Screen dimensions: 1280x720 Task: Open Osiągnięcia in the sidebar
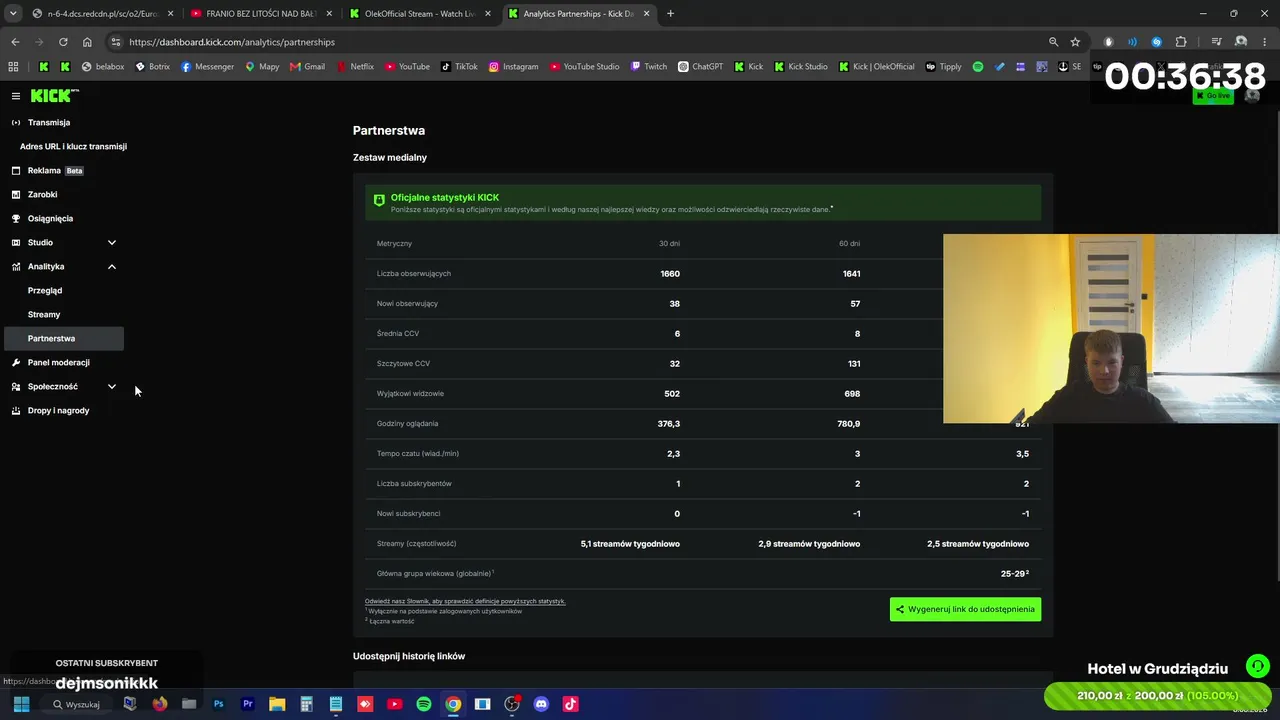pos(50,218)
